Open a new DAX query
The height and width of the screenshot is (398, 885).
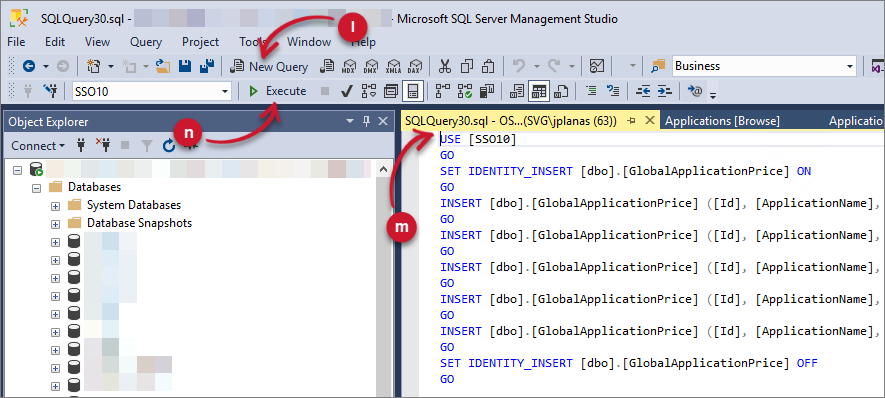[x=415, y=66]
